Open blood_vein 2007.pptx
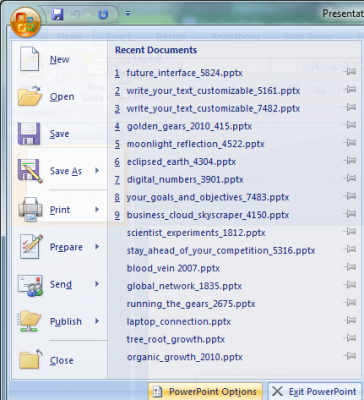Viewport: 364px width, 400px height. pos(173,268)
